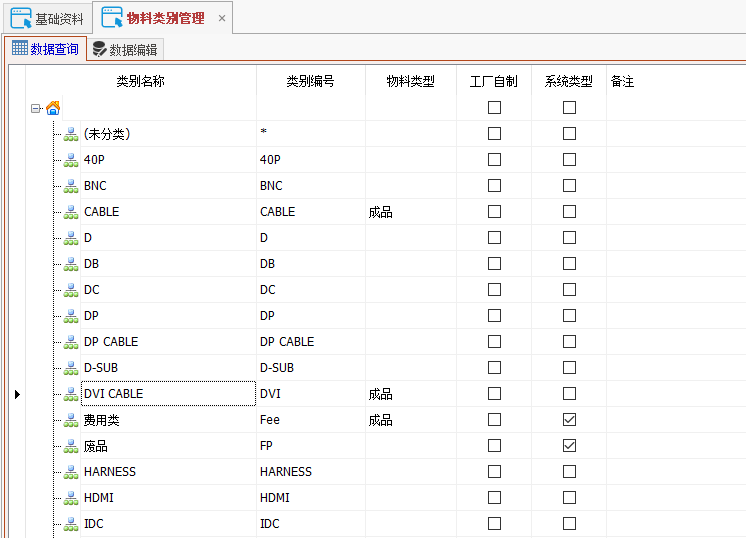Click the node icon beside DC name
This screenshot has height=538, width=746.
(x=71, y=290)
